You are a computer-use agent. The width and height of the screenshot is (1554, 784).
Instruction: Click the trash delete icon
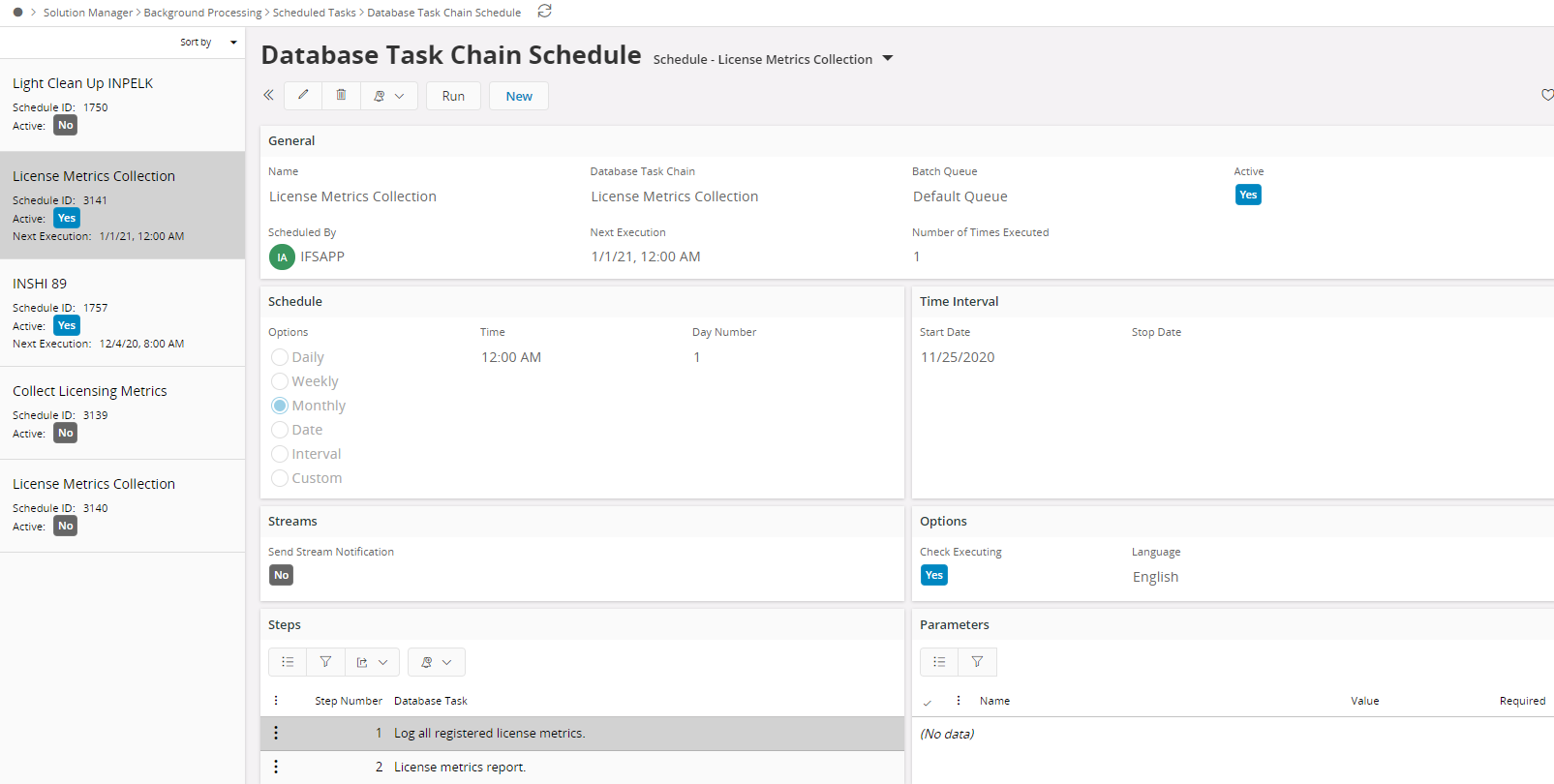click(341, 95)
